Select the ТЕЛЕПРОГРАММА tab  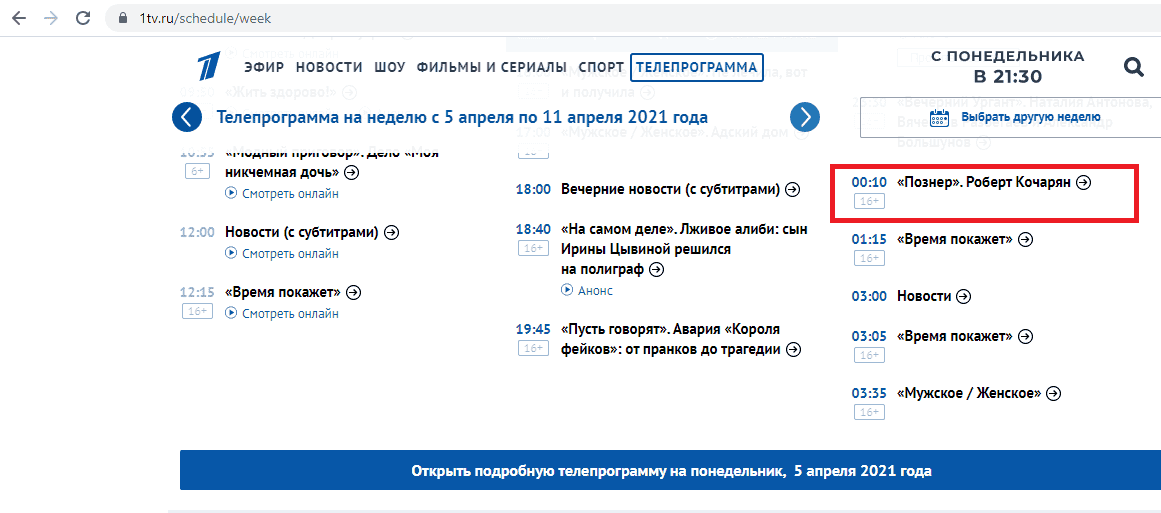click(x=697, y=67)
